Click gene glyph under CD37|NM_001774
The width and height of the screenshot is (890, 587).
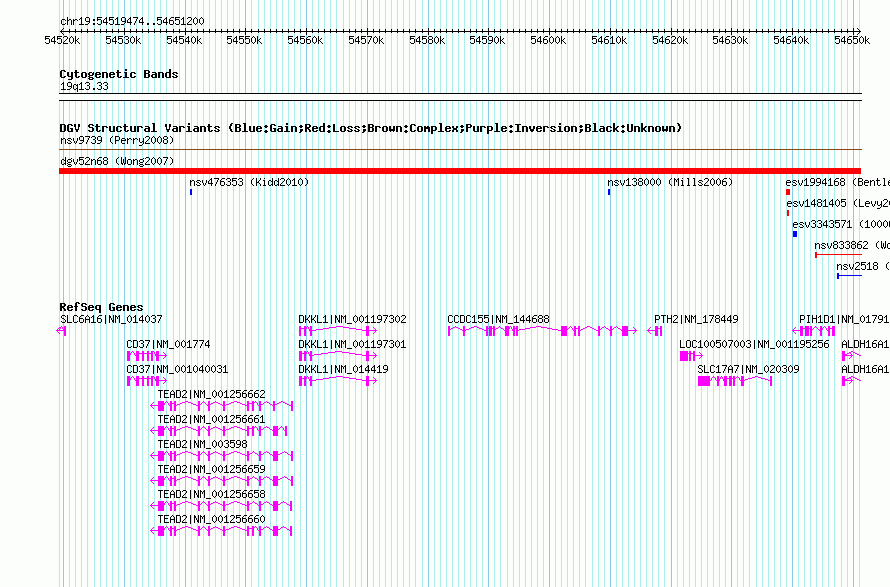(x=147, y=356)
